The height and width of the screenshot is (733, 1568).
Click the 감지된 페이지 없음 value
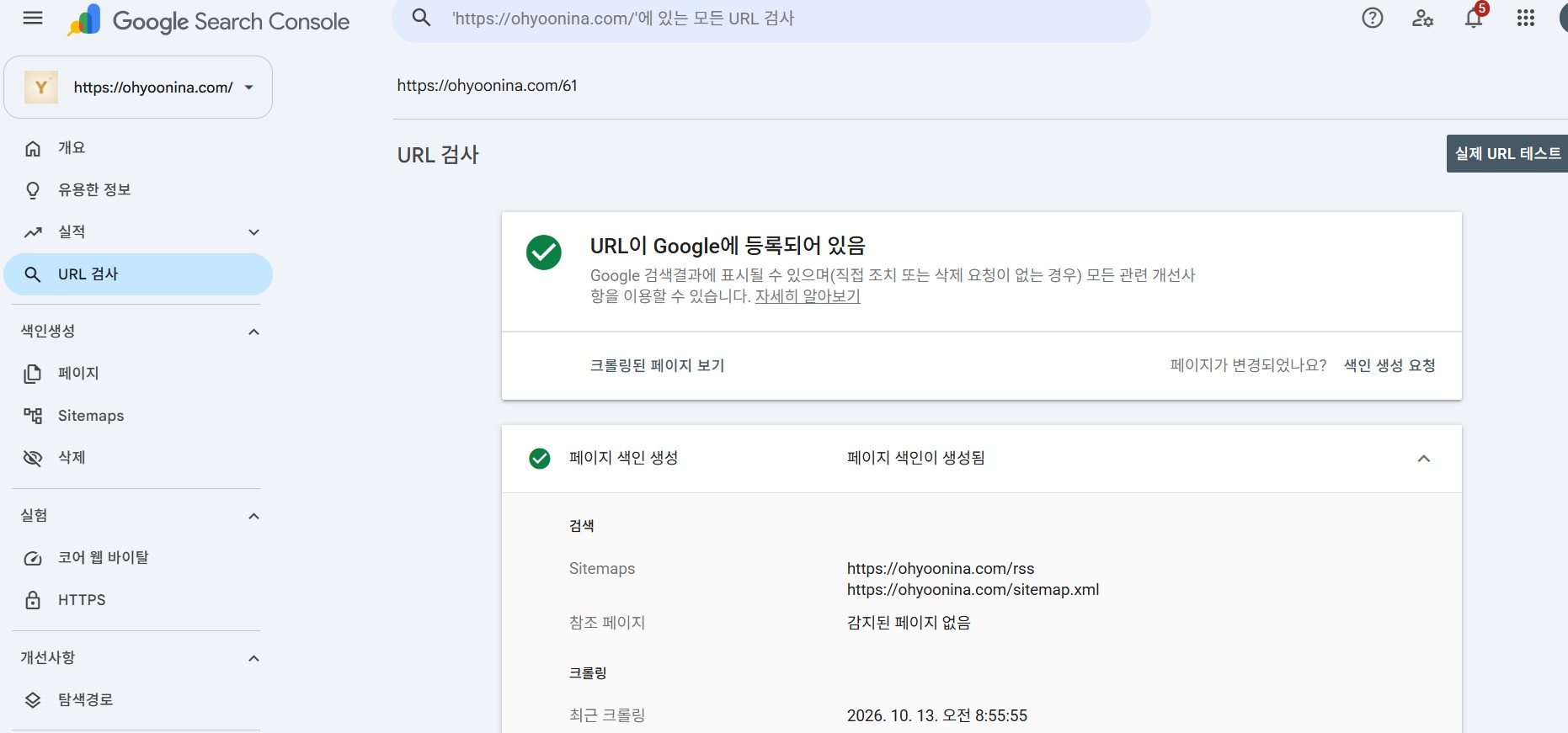point(909,623)
